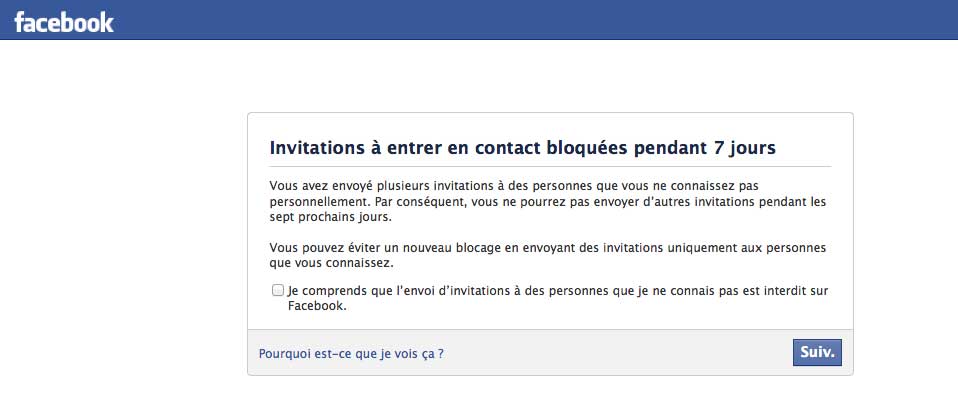Click the heading 'Invitations à entrer en contact bloquées'
958x419 pixels.
click(x=448, y=148)
